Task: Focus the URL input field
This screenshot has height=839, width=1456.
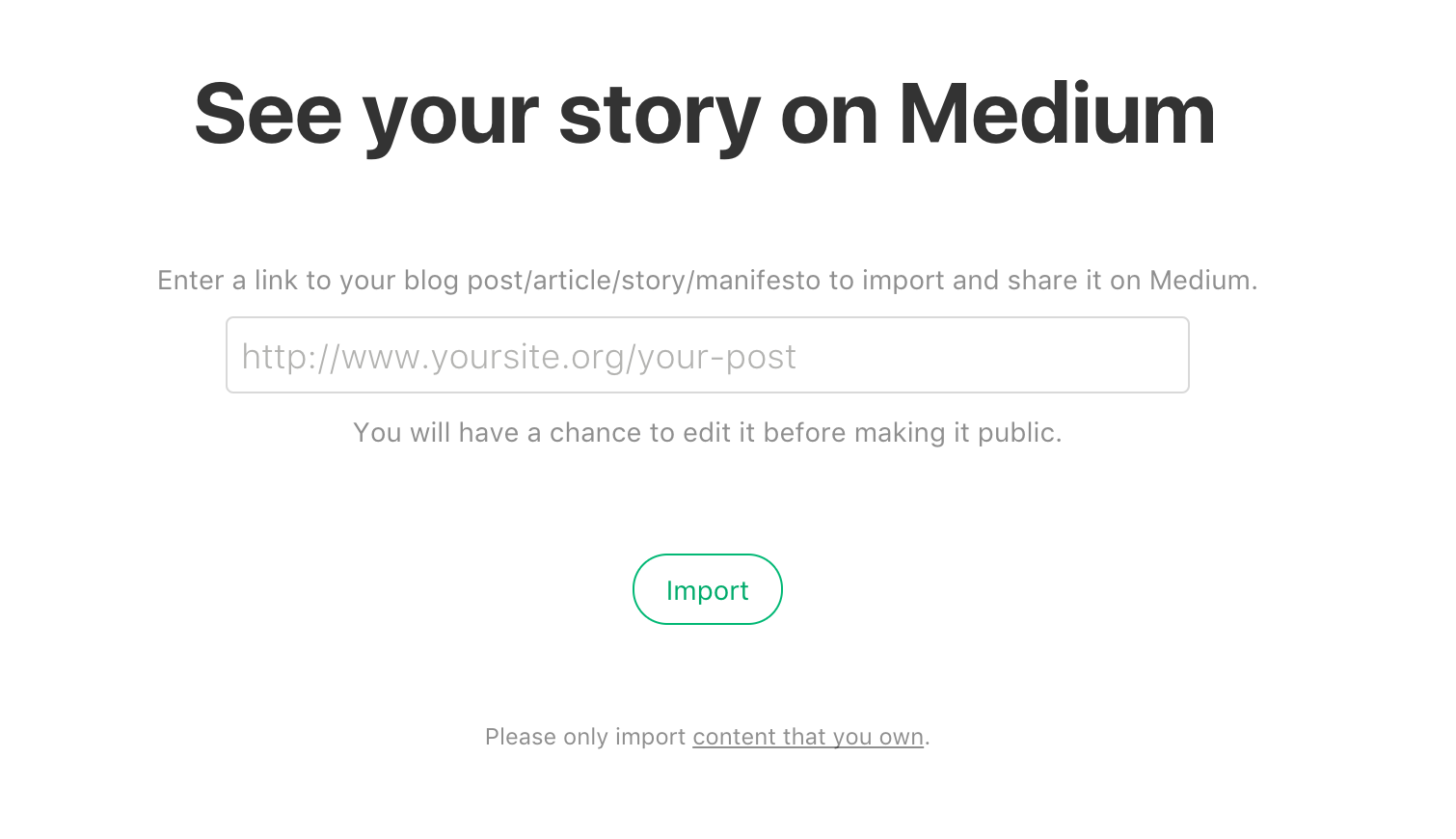Action: [707, 355]
